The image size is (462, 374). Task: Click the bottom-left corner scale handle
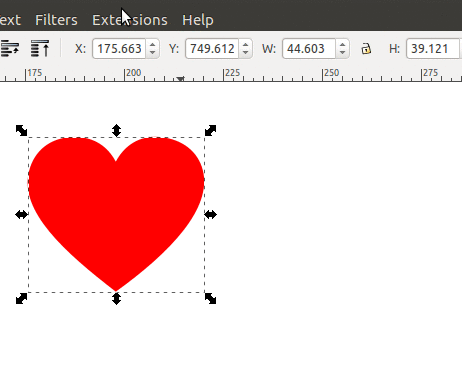[x=22, y=298]
